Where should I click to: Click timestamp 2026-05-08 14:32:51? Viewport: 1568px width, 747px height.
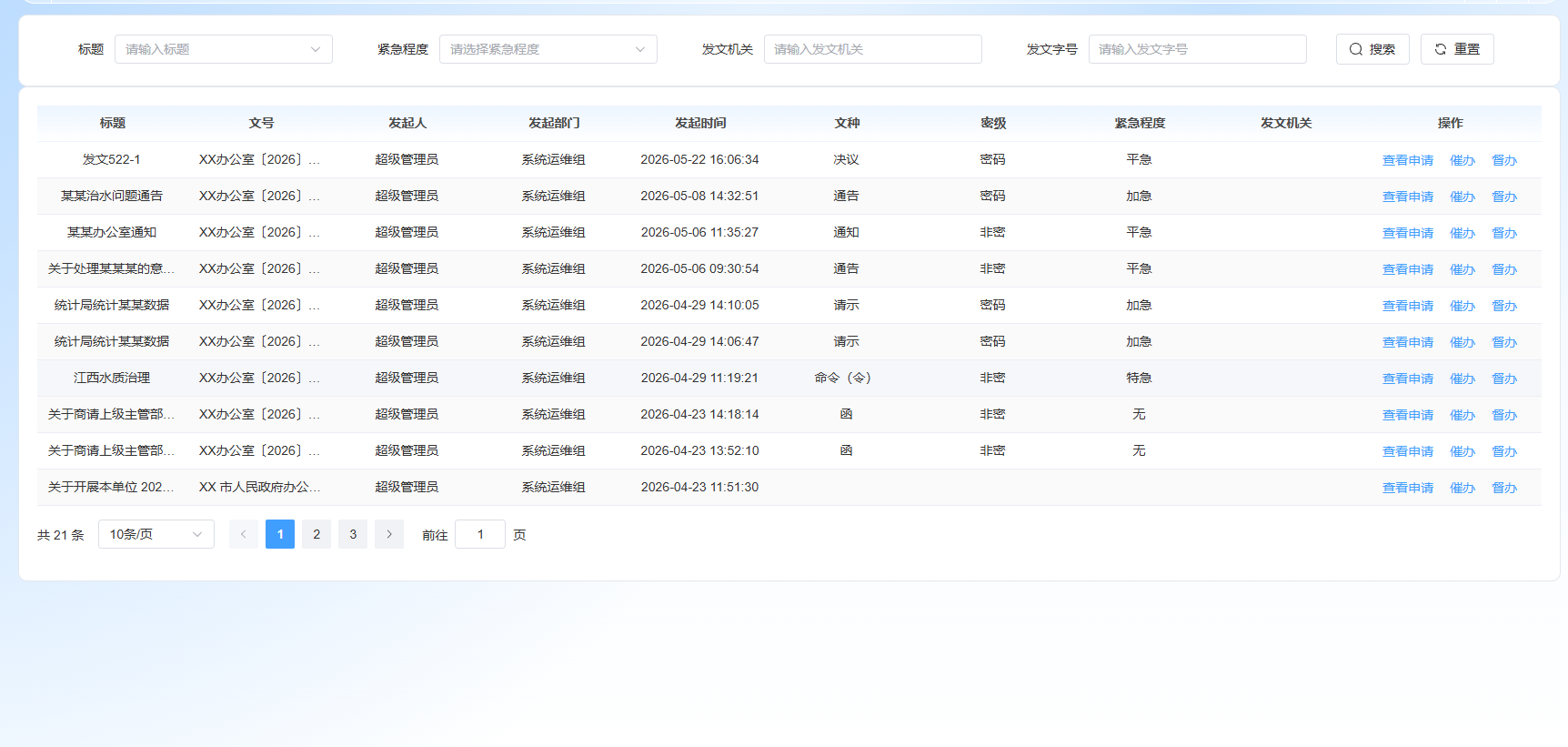[x=699, y=196]
